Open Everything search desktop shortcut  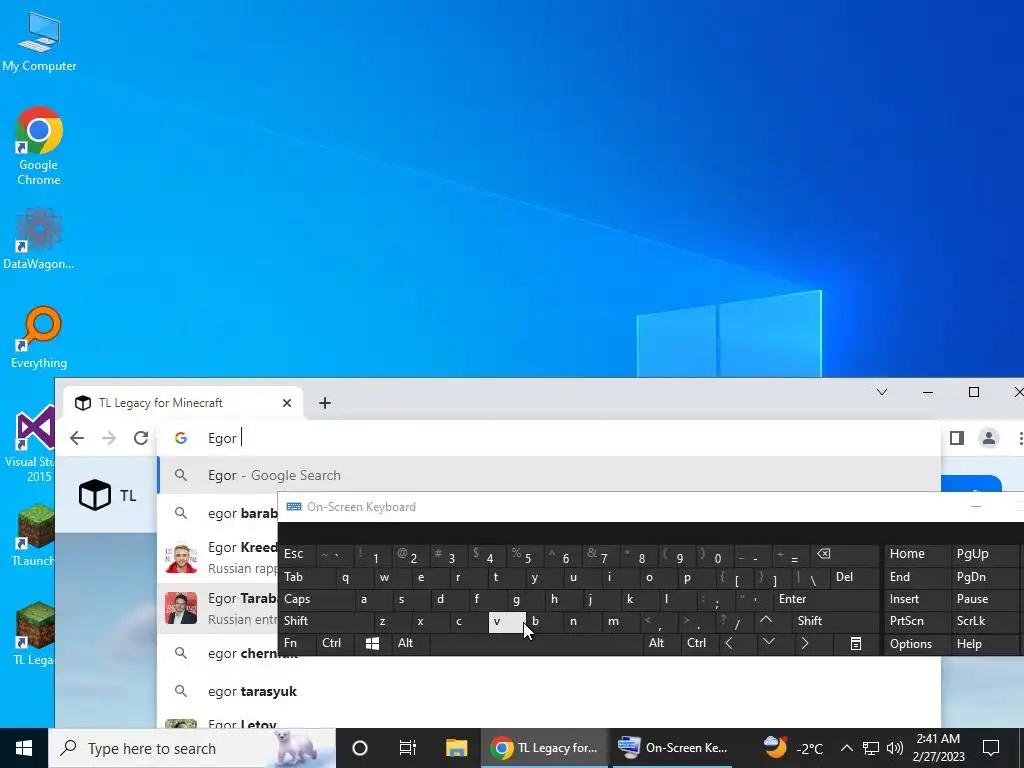[39, 337]
